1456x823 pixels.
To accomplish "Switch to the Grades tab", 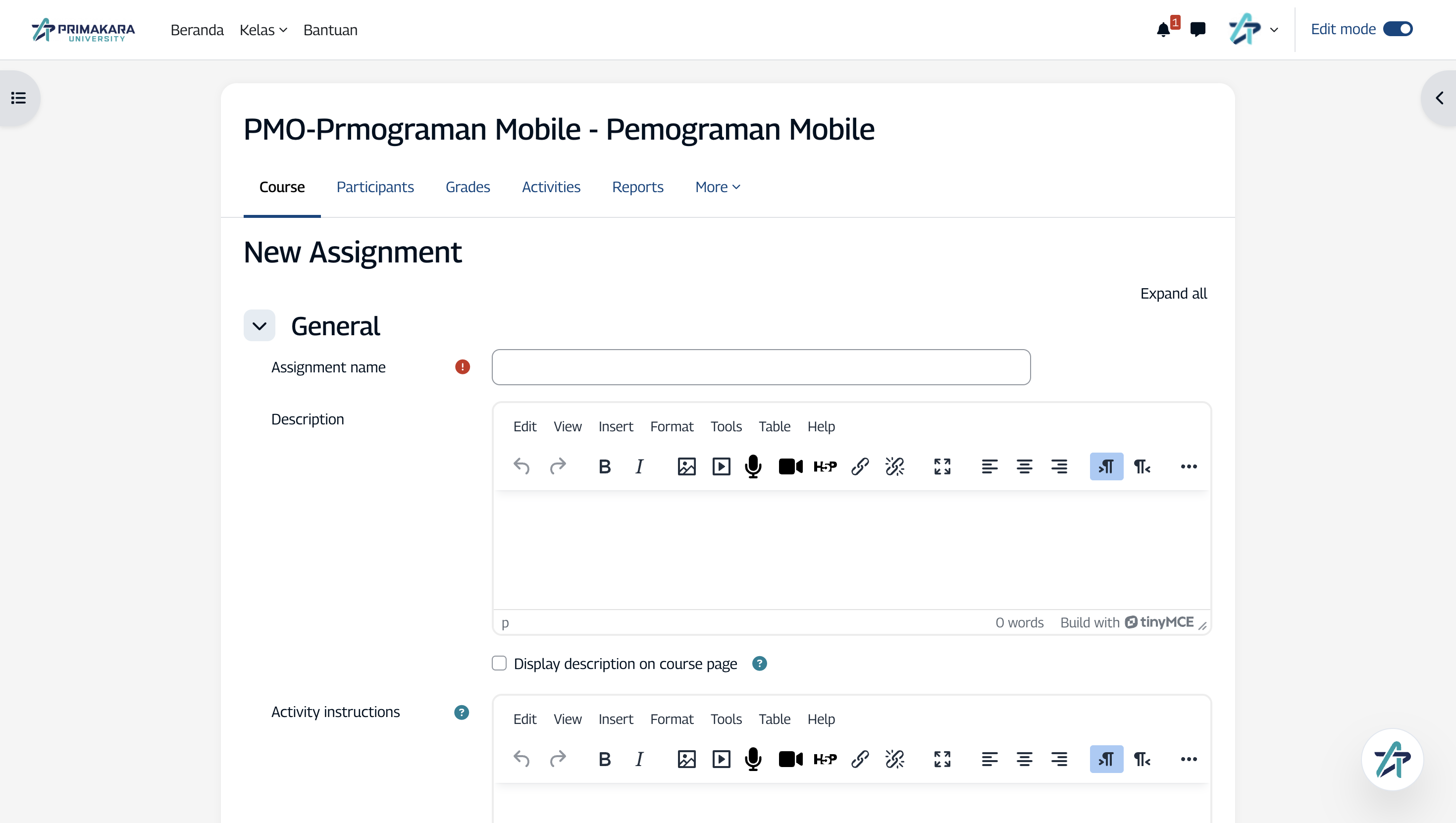I will point(468,187).
